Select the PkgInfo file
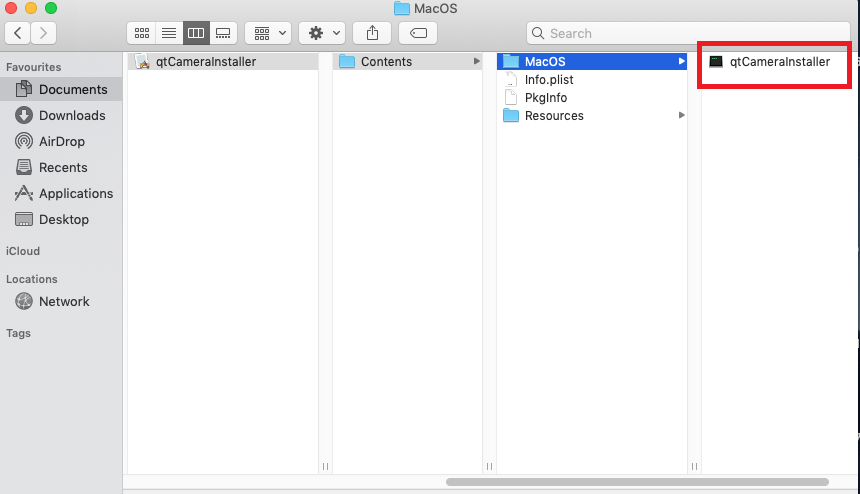860x494 pixels. [x=592, y=98]
